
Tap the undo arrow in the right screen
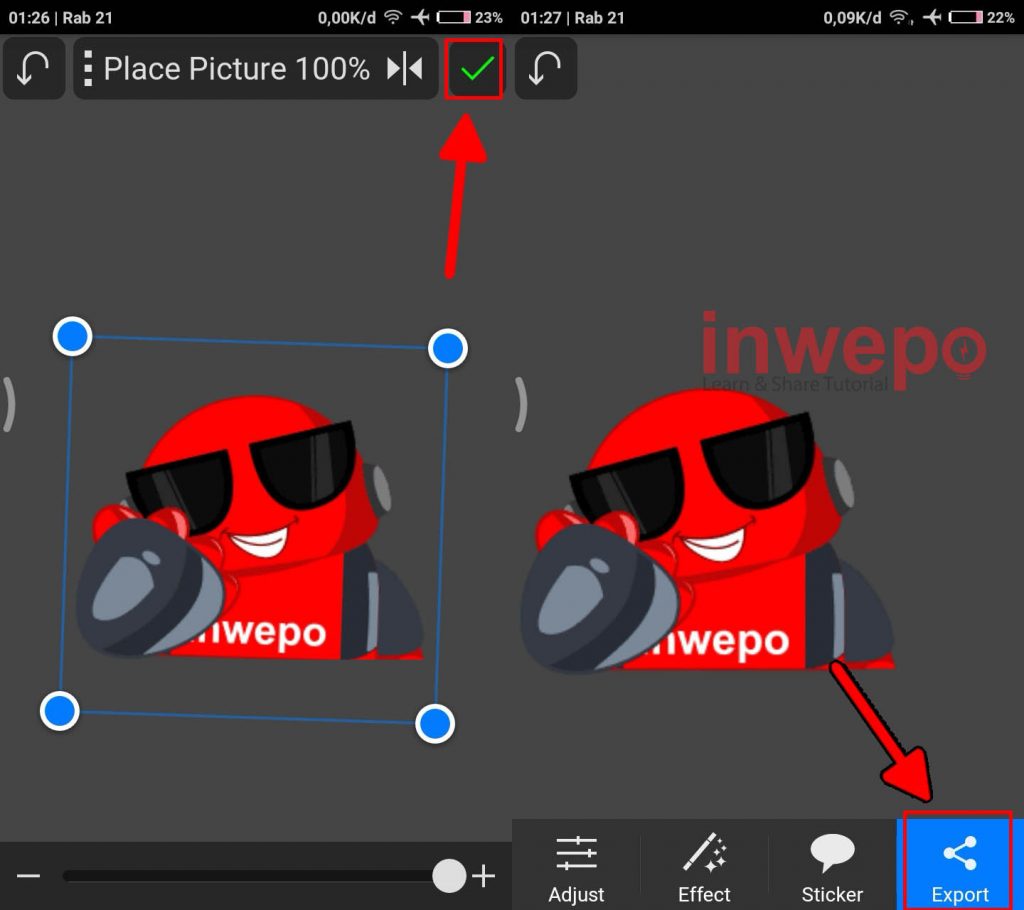(545, 69)
